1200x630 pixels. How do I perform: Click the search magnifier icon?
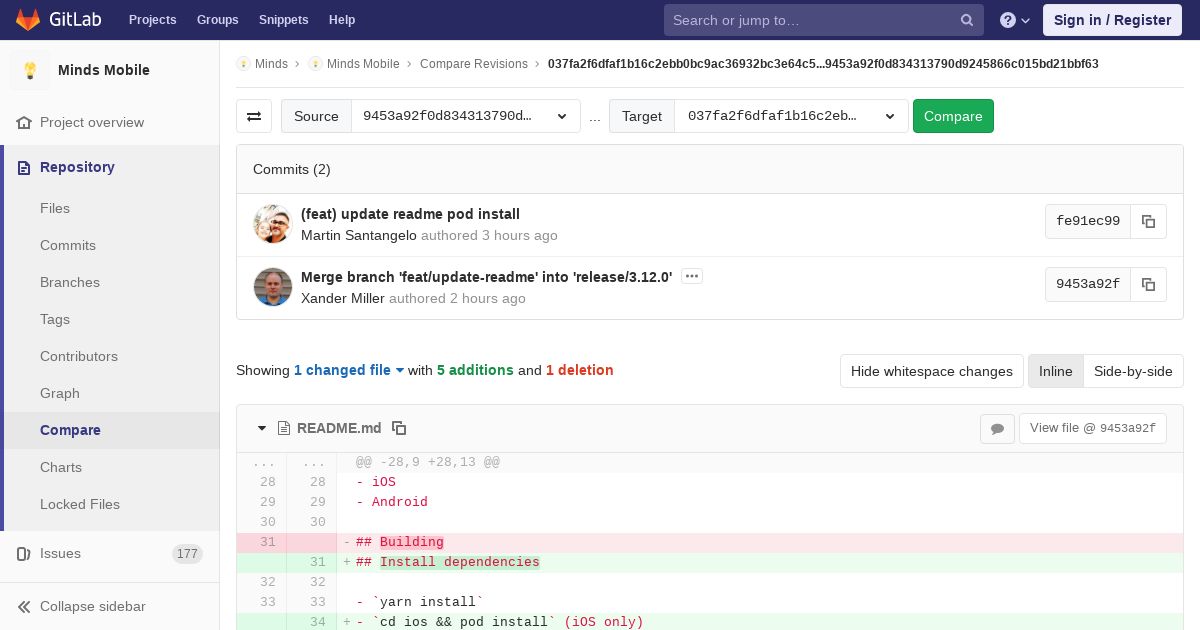(967, 20)
